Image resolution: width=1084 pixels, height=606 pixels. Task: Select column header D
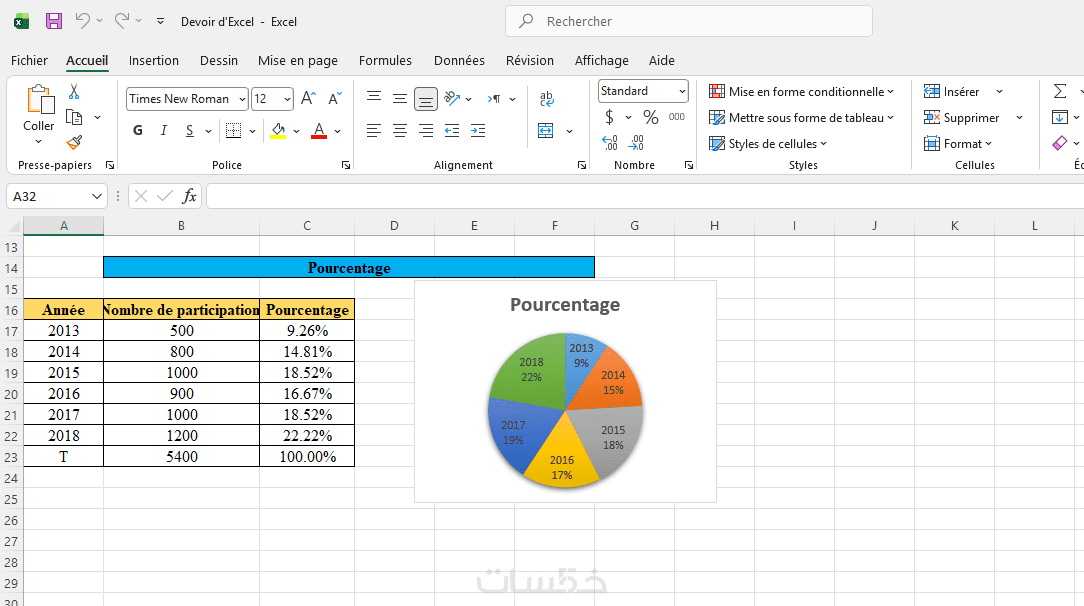pyautogui.click(x=394, y=225)
